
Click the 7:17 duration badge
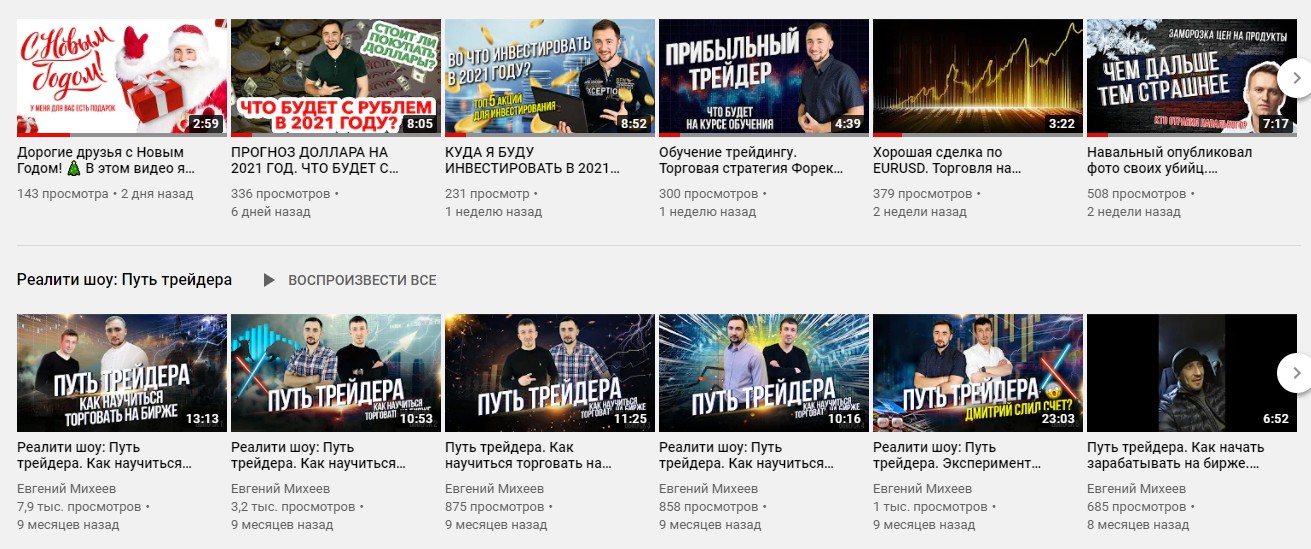tap(1274, 124)
